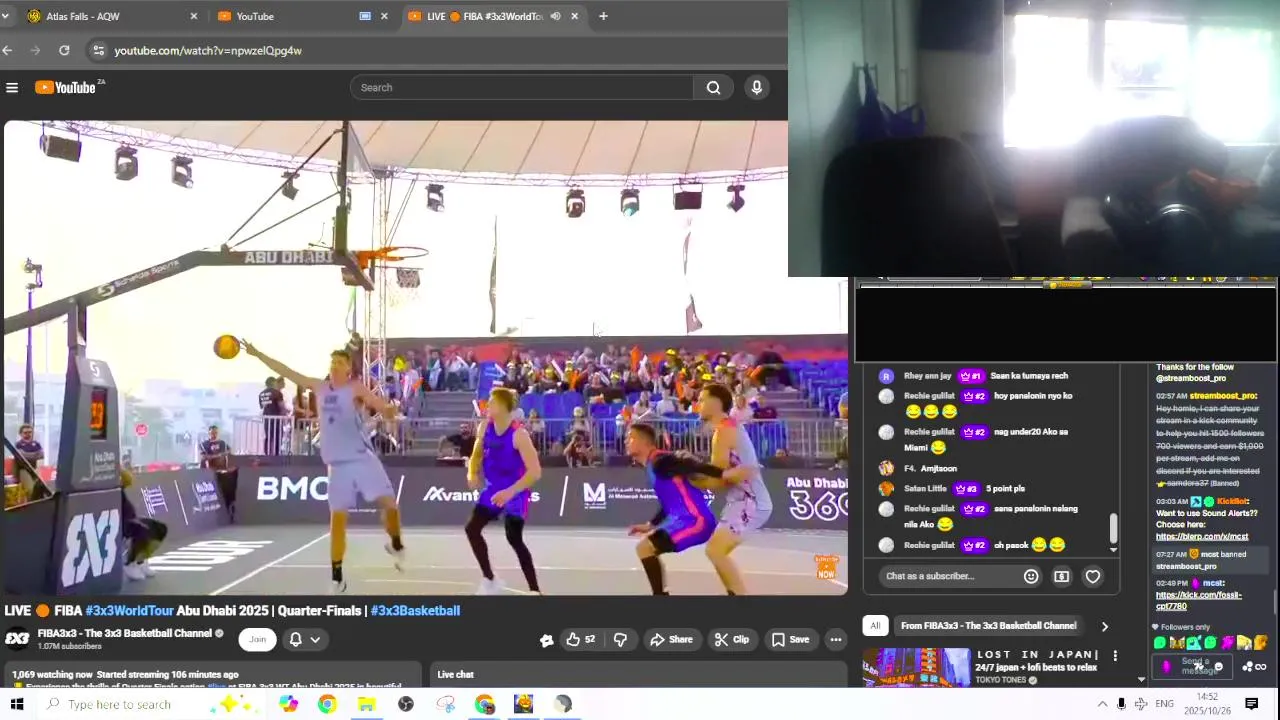
Task: Open the ENG language indicator
Action: (1164, 704)
